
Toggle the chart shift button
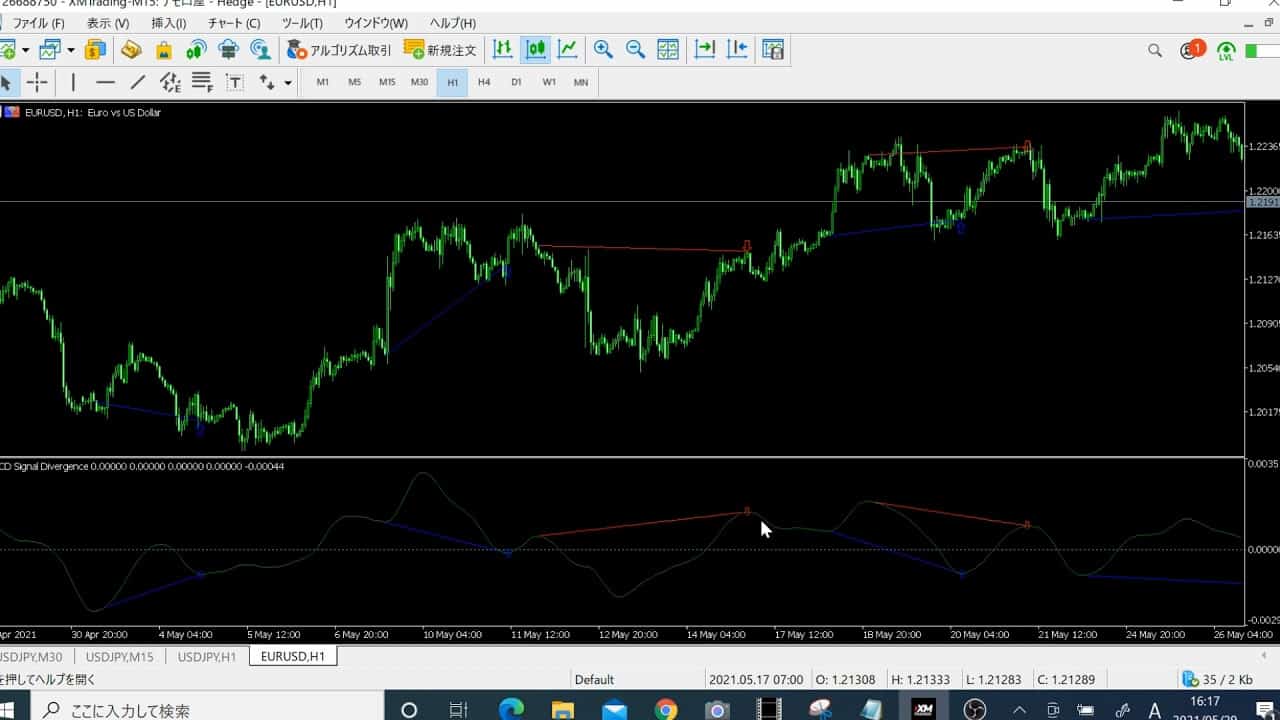point(738,49)
